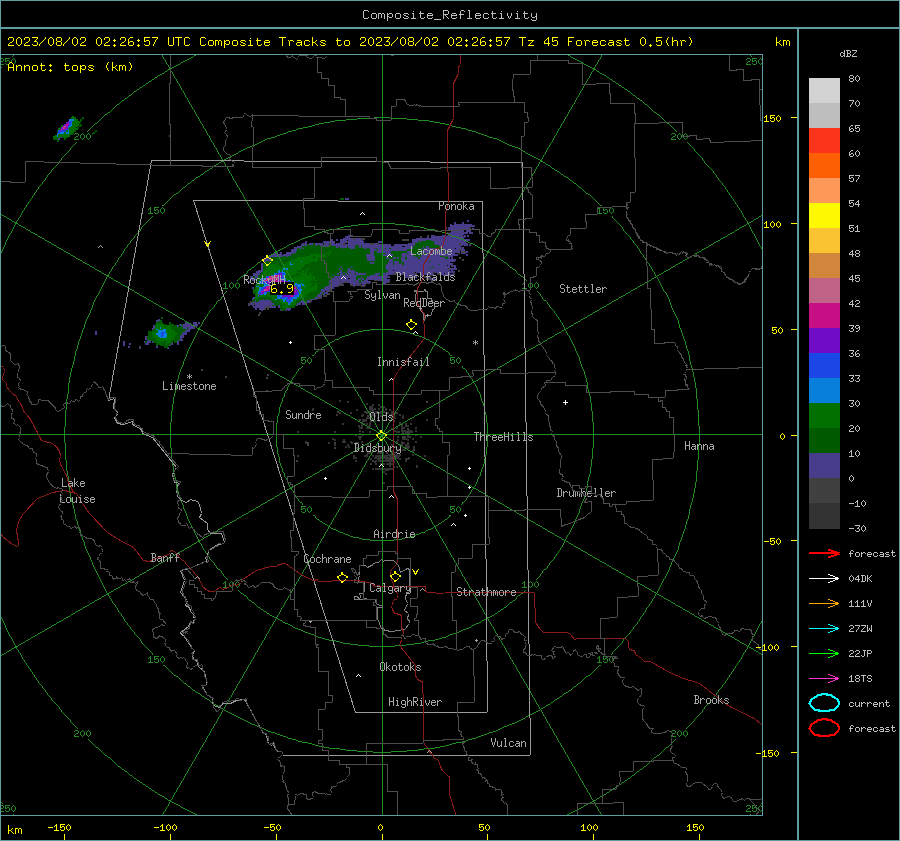The image size is (900, 841).
Task: Click the green 22JP arrow in legend
Action: point(824,653)
